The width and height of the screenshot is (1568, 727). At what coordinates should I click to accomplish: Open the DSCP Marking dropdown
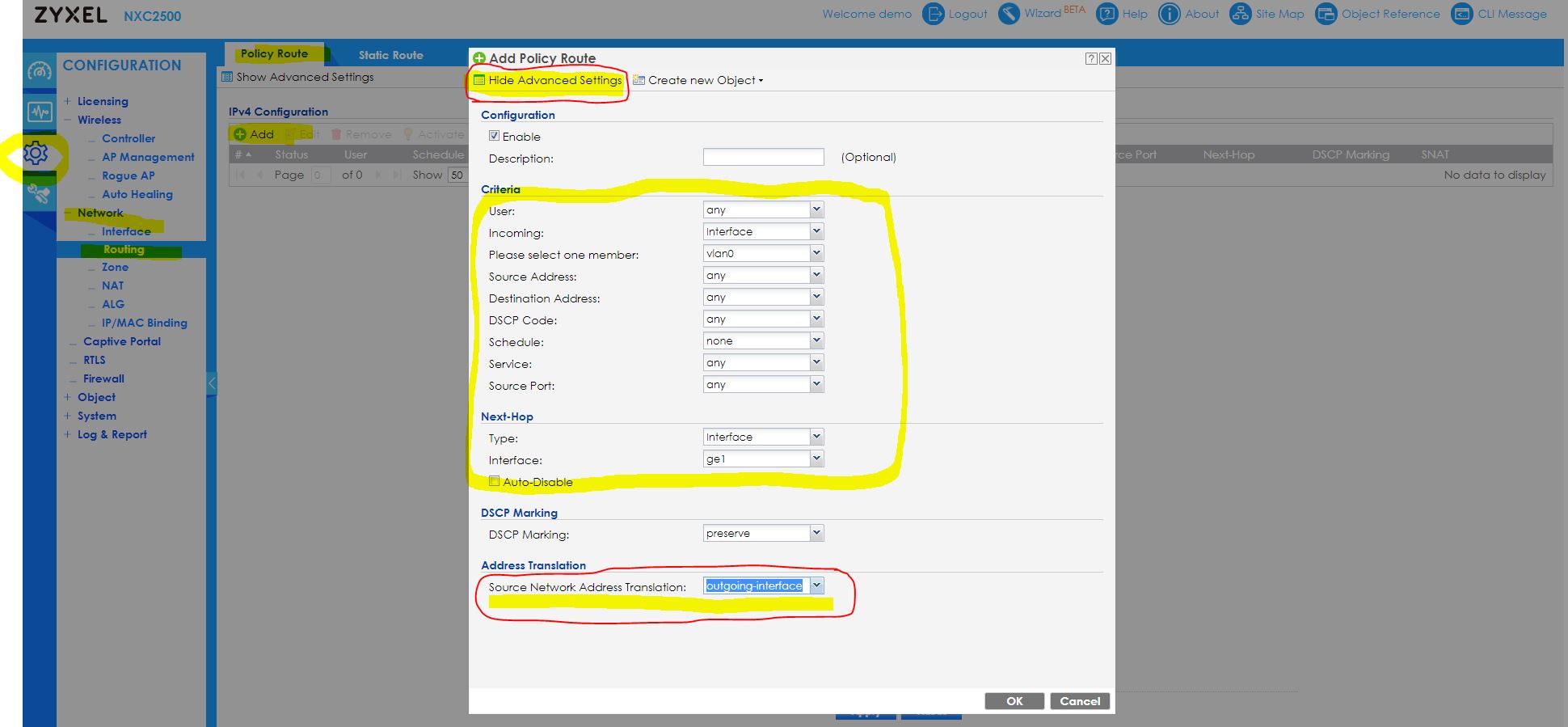[816, 533]
